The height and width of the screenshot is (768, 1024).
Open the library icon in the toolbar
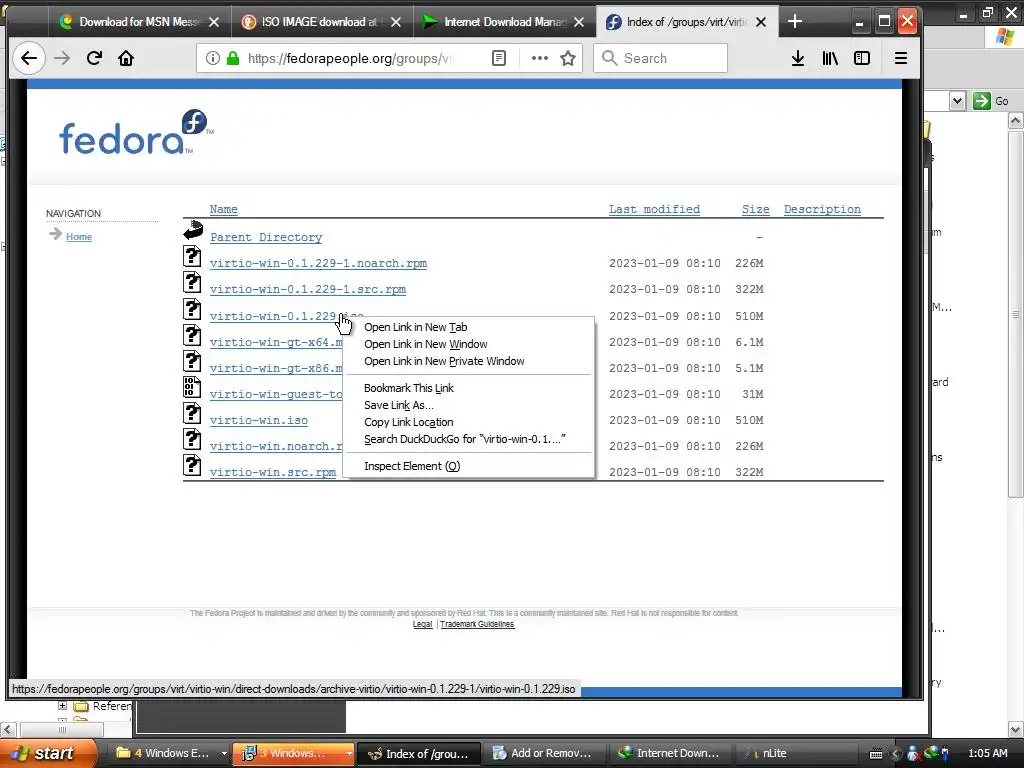click(830, 58)
